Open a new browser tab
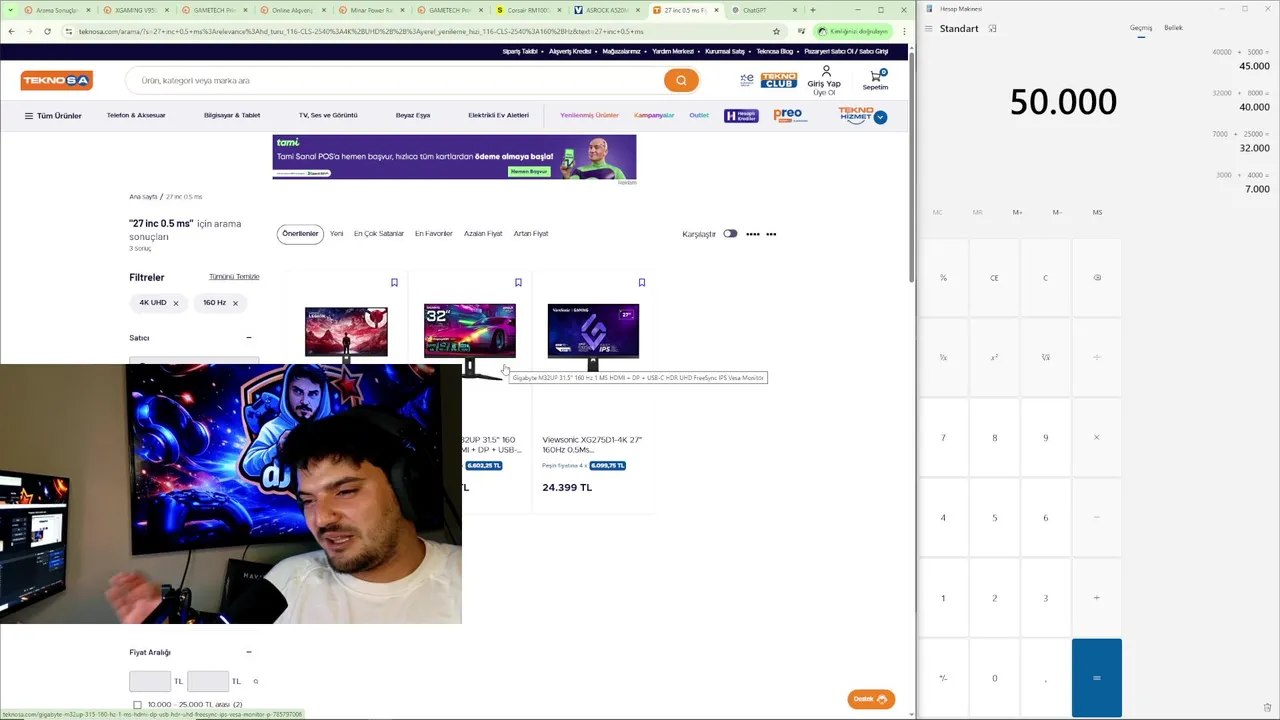Viewport: 1280px width, 720px height. 812,10
